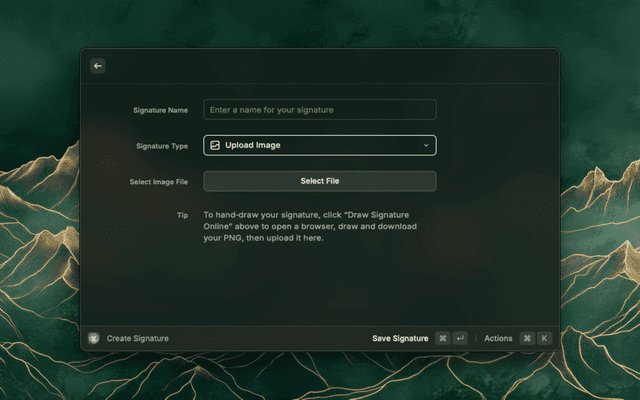Image resolution: width=640 pixels, height=400 pixels.
Task: Click the tip text about Draw Signature Online
Action: [310, 226]
